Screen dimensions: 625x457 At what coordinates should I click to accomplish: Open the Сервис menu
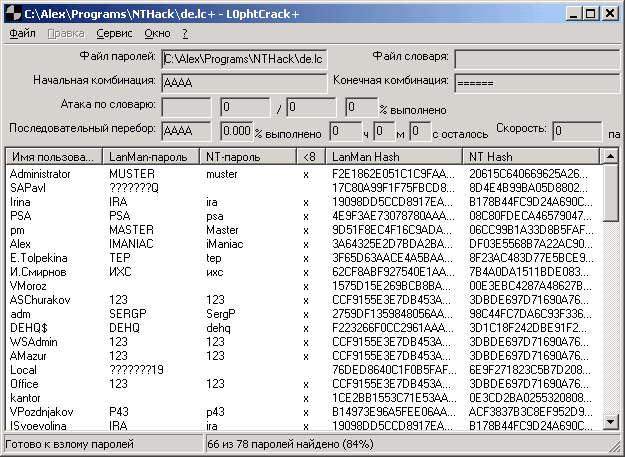click(114, 33)
